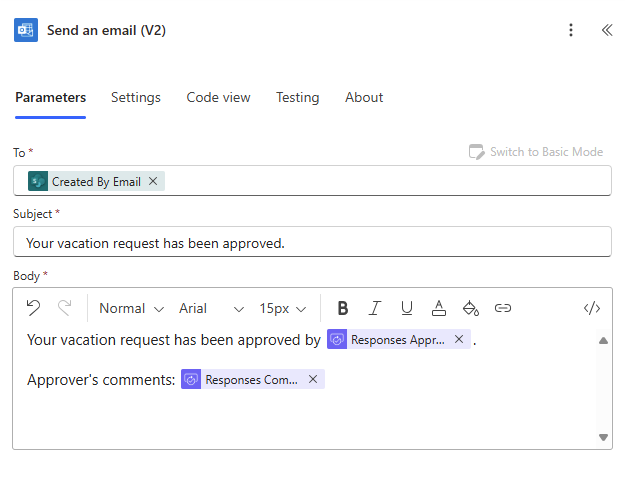Insert a hyperlink with the link icon
Screen dimensions: 625x490
503,308
